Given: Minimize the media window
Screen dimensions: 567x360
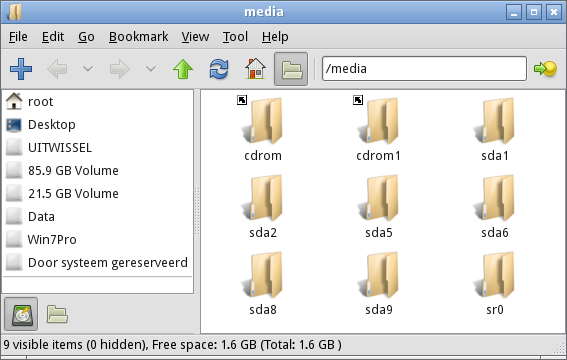Looking at the screenshot, I should (514, 12).
